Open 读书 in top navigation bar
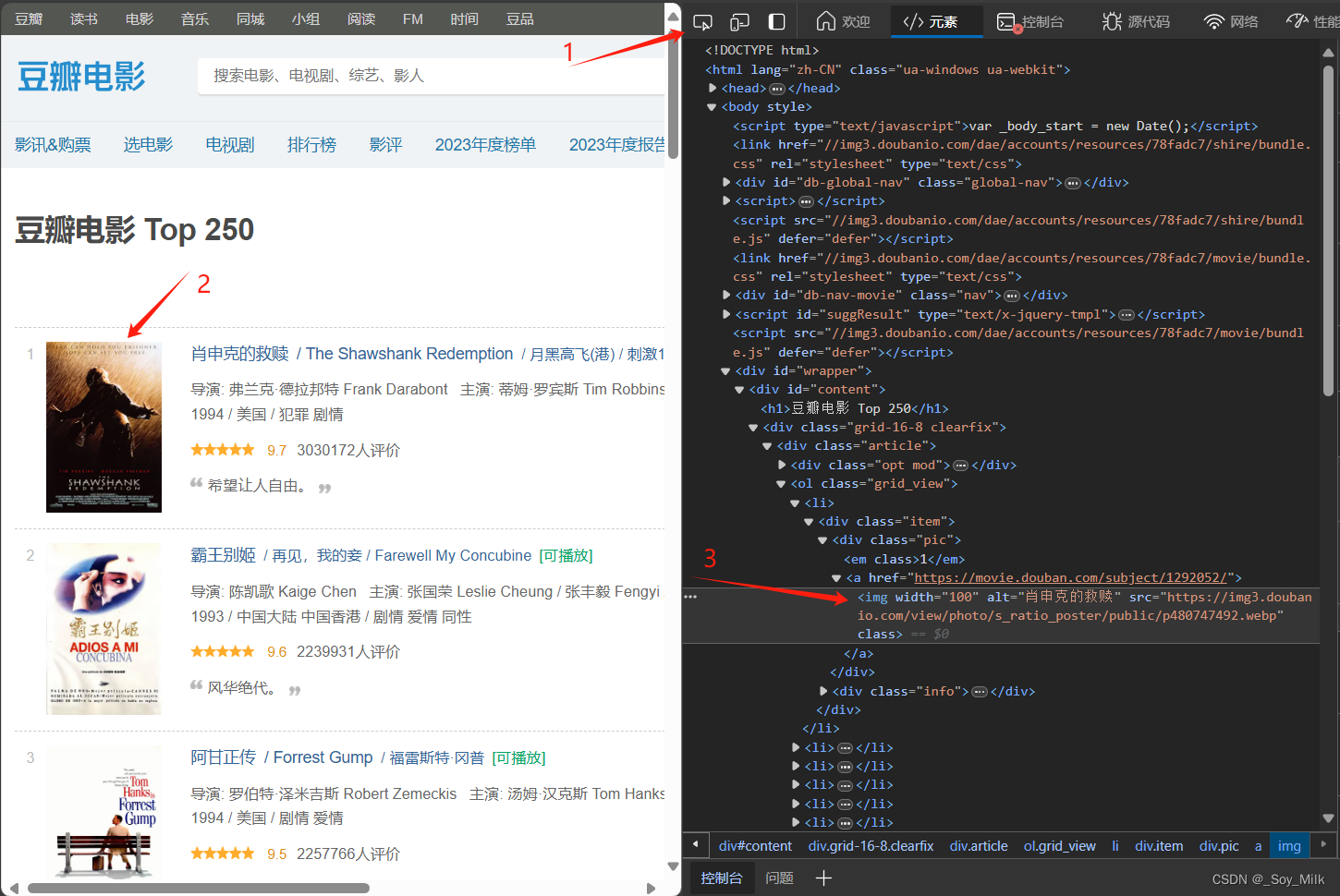Image resolution: width=1340 pixels, height=896 pixels. pyautogui.click(x=84, y=19)
